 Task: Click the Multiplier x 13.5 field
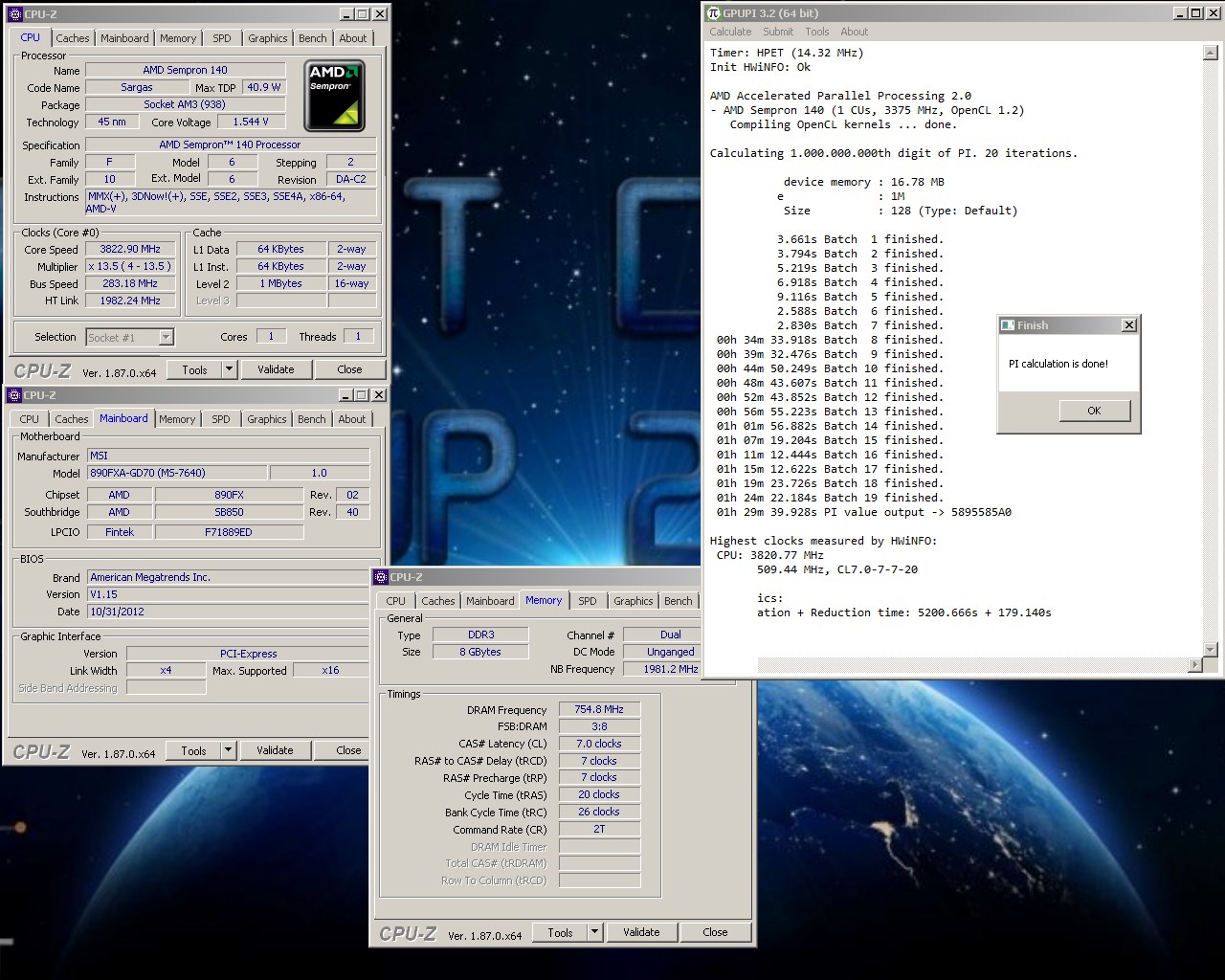coord(130,266)
